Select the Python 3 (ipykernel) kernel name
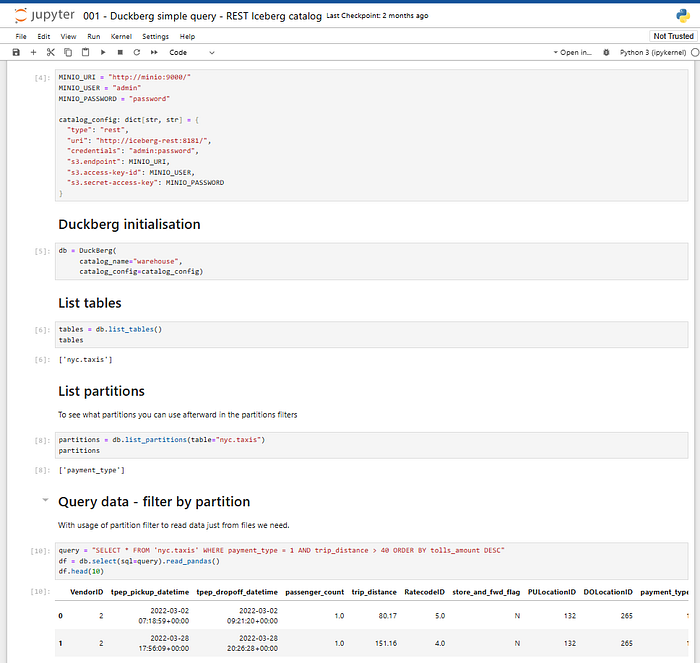Viewport: 700px width, 663px height. [653, 52]
